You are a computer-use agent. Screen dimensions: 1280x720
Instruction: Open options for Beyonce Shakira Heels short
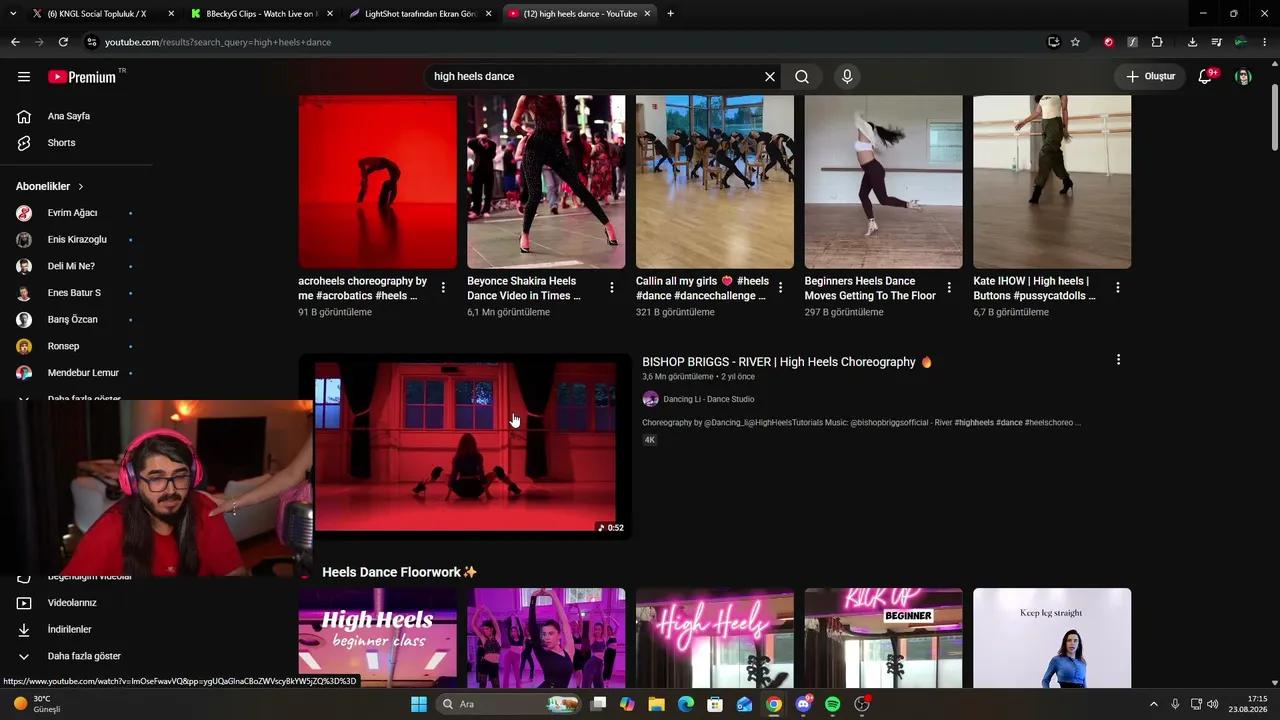click(x=612, y=288)
